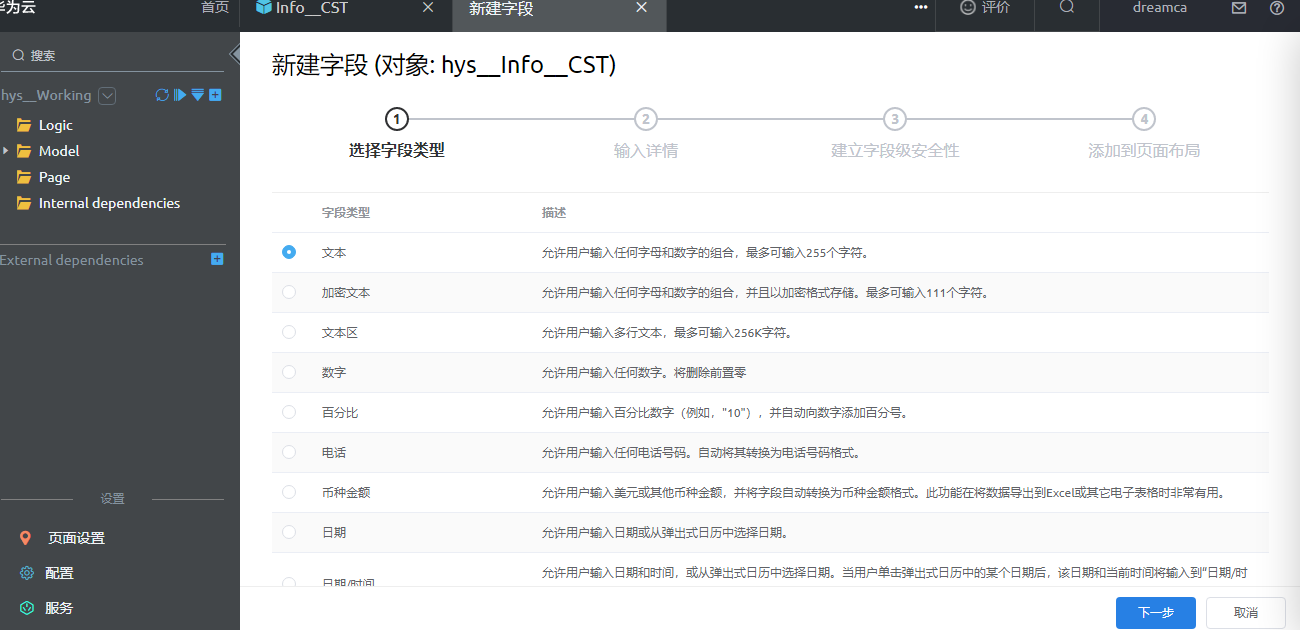Select the 文本区 radio button
The image size is (1300, 630).
[x=289, y=332]
